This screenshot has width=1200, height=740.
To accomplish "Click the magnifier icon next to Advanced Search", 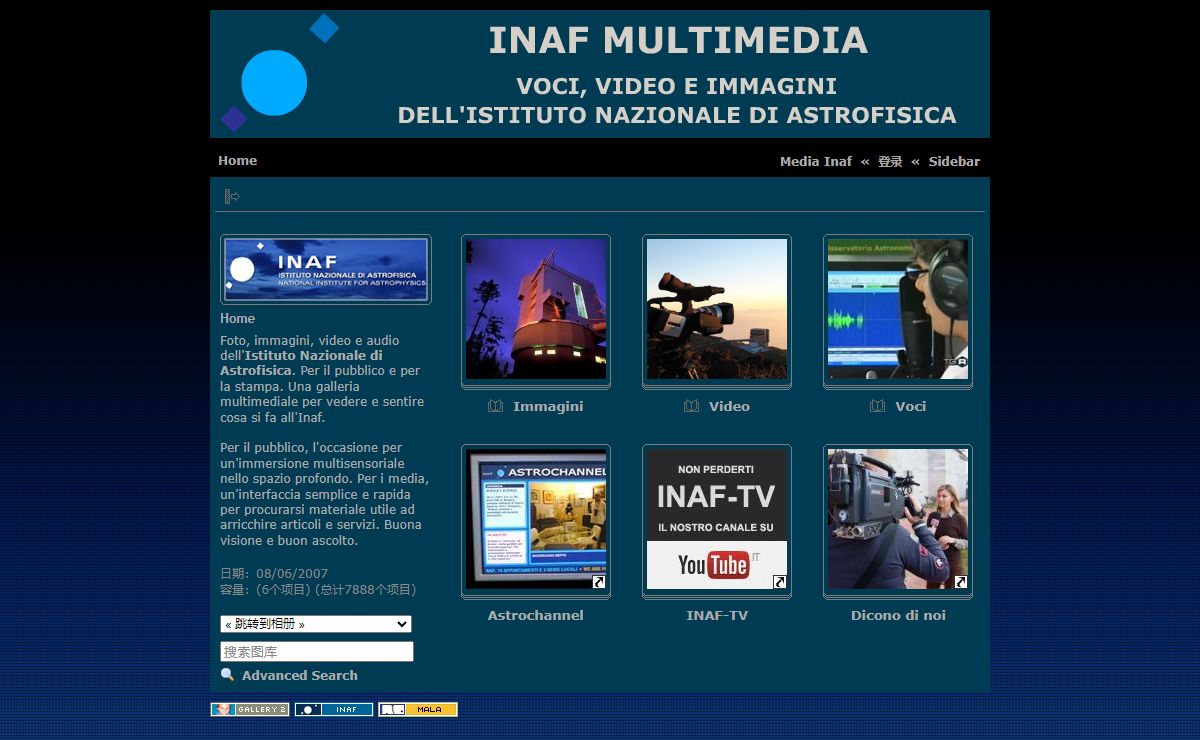I will pyautogui.click(x=227, y=675).
